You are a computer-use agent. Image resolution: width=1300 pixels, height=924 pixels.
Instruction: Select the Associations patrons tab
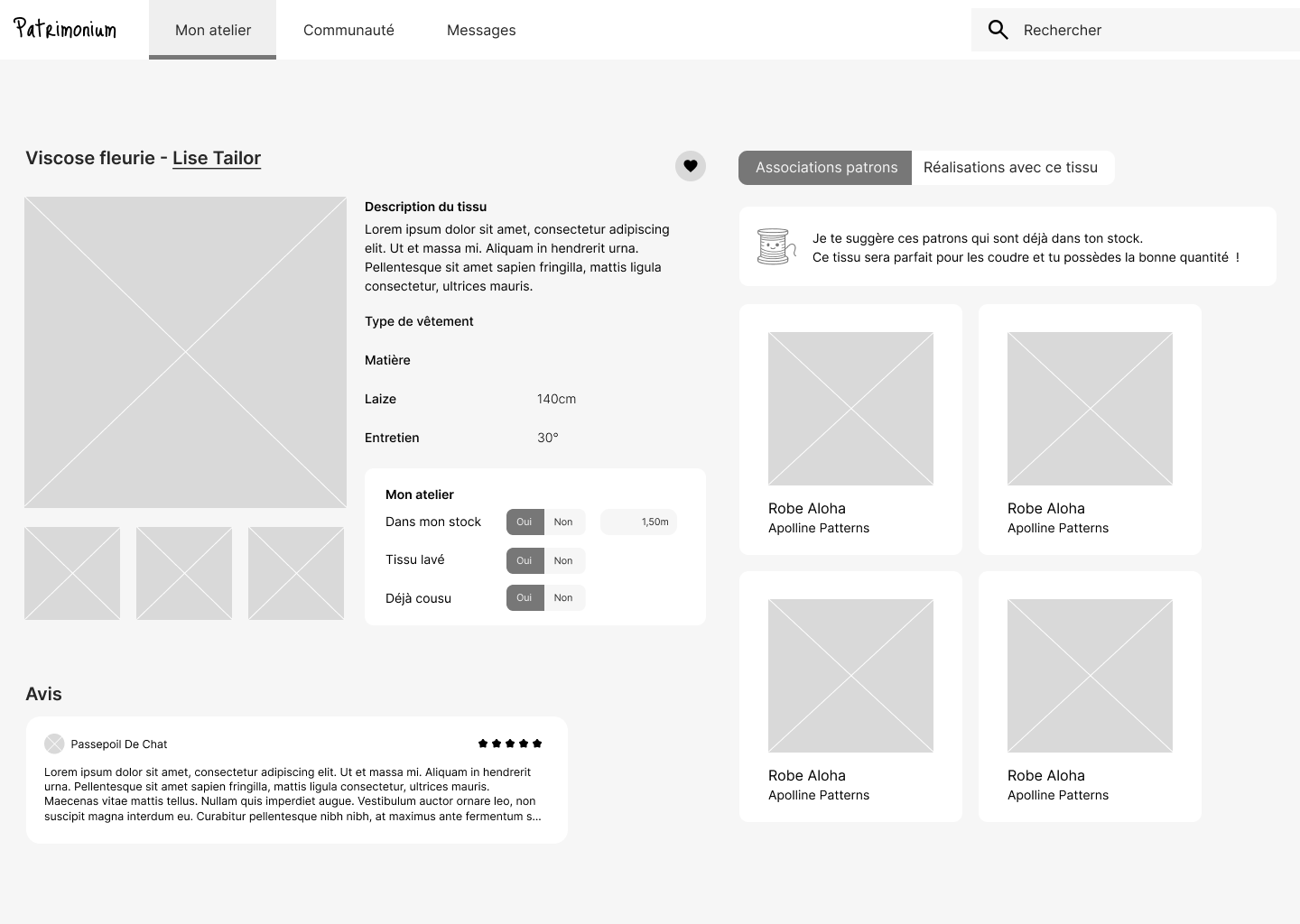pos(826,168)
